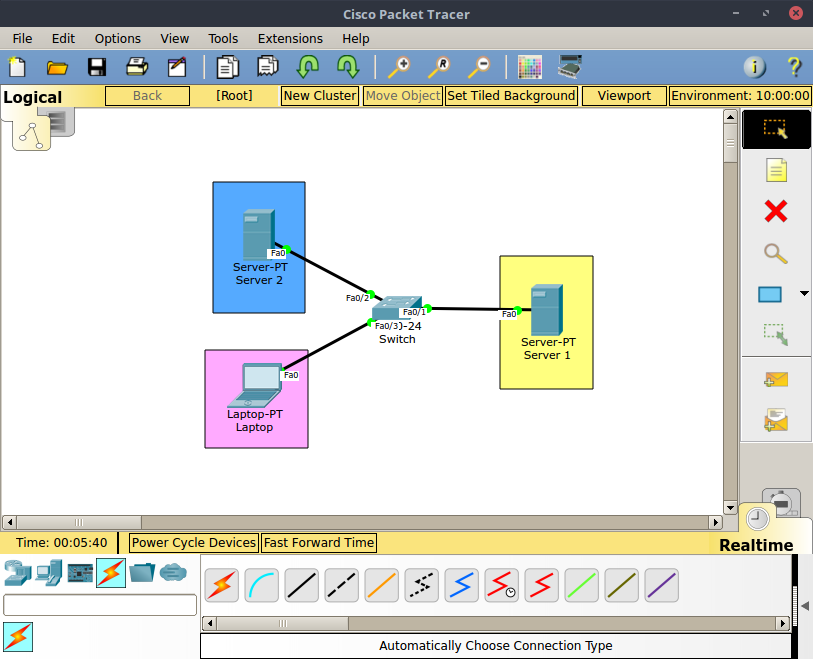Pick the blue Coaxial cable

pos(461,585)
